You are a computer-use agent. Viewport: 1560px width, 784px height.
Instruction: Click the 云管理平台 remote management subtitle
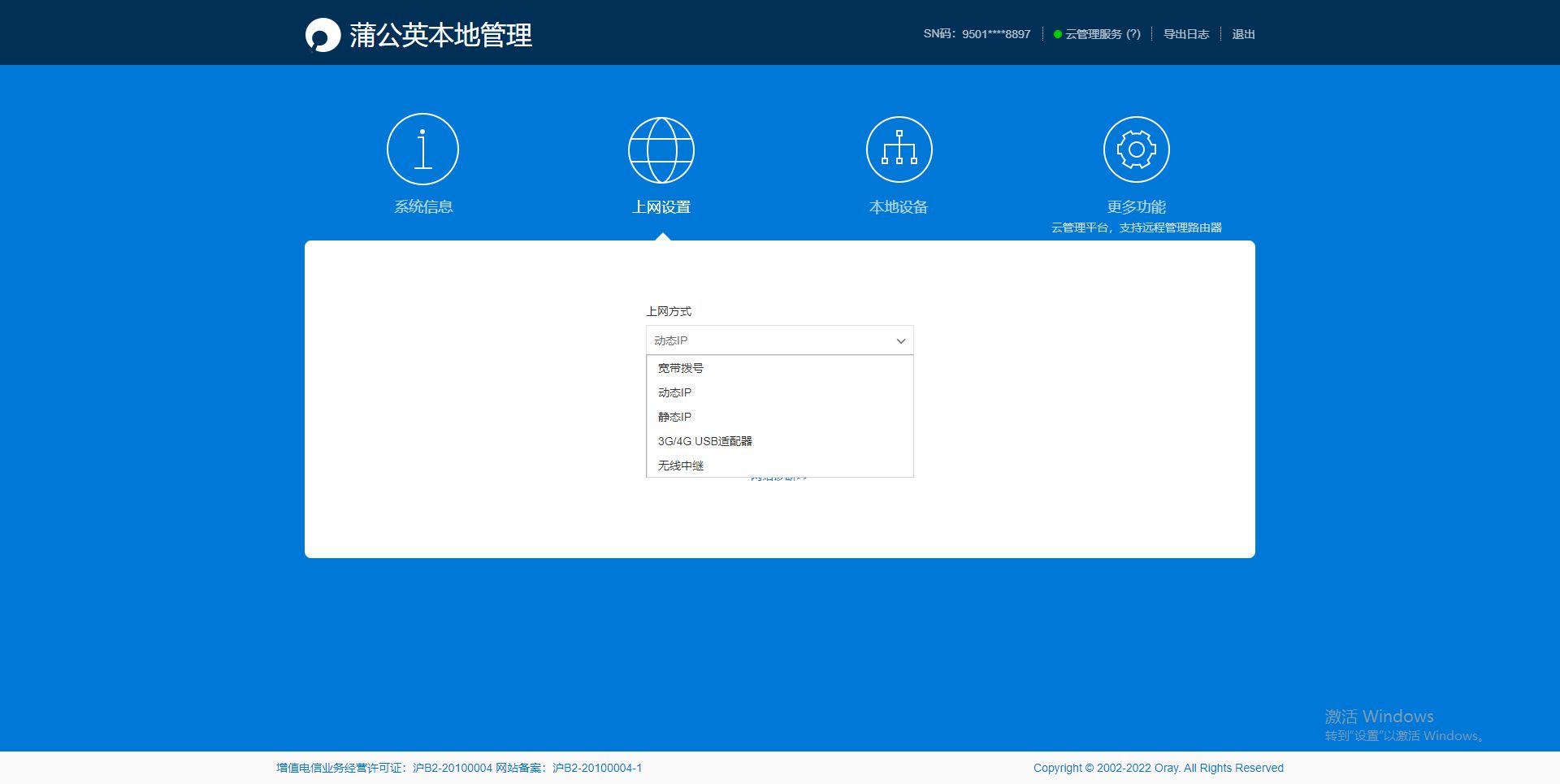pos(1136,227)
